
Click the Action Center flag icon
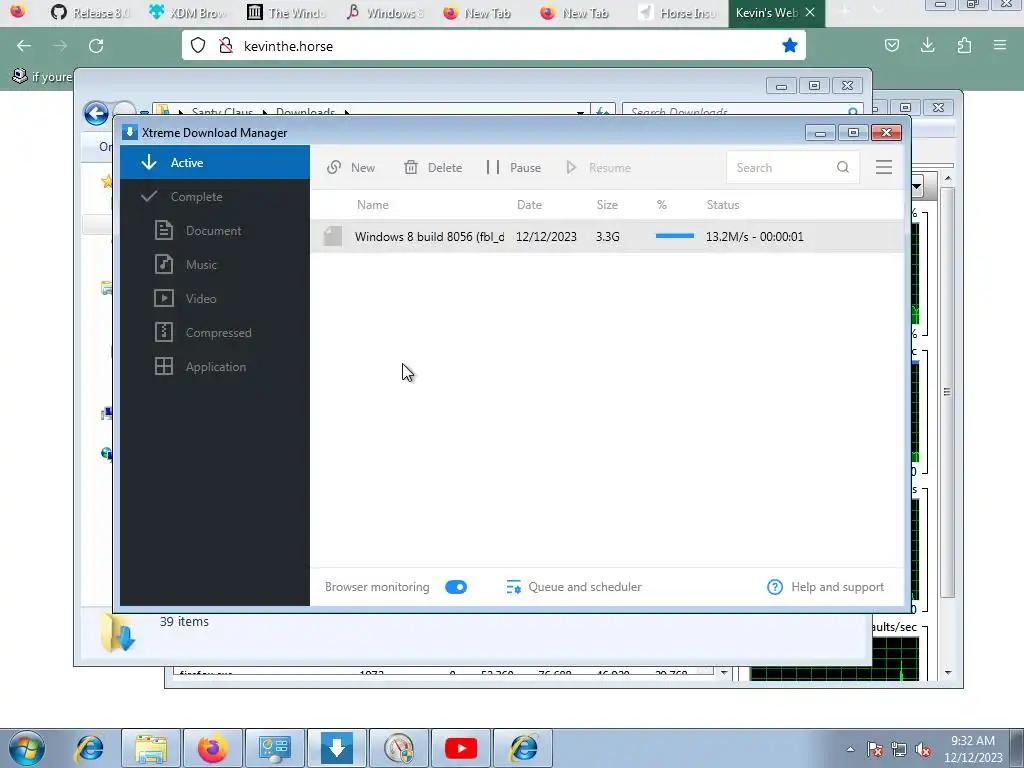875,750
